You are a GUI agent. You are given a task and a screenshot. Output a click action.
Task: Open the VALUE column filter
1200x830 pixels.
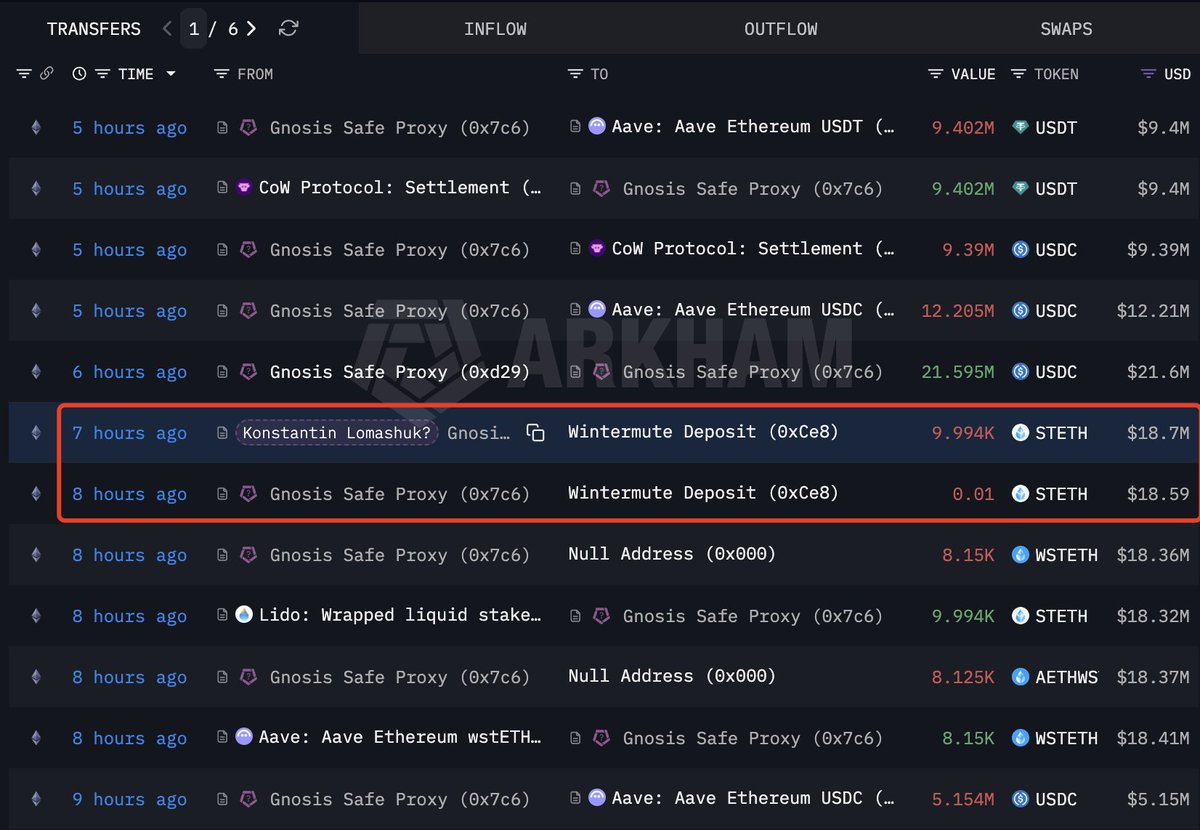point(935,74)
